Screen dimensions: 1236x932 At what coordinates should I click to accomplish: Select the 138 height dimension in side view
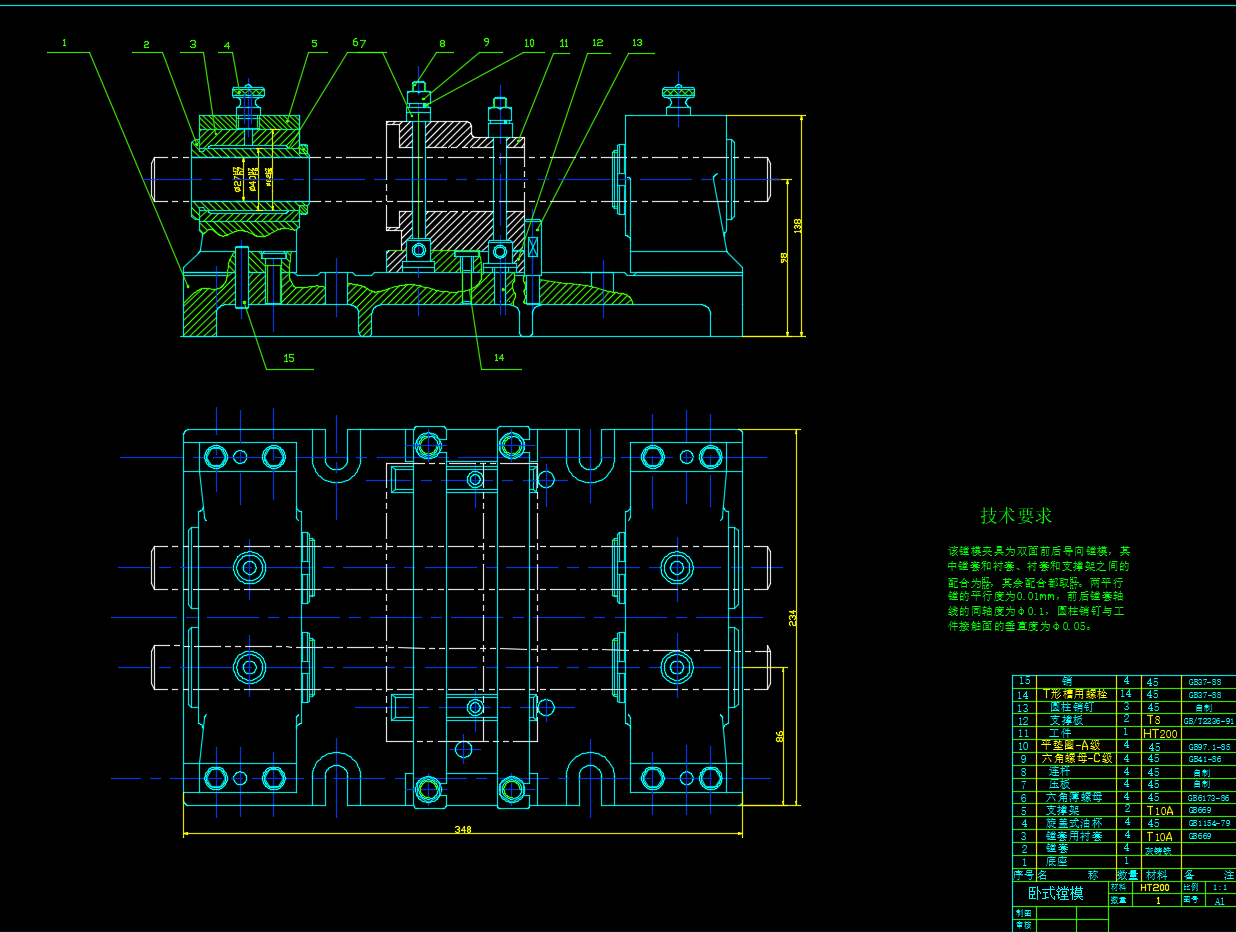[x=797, y=226]
